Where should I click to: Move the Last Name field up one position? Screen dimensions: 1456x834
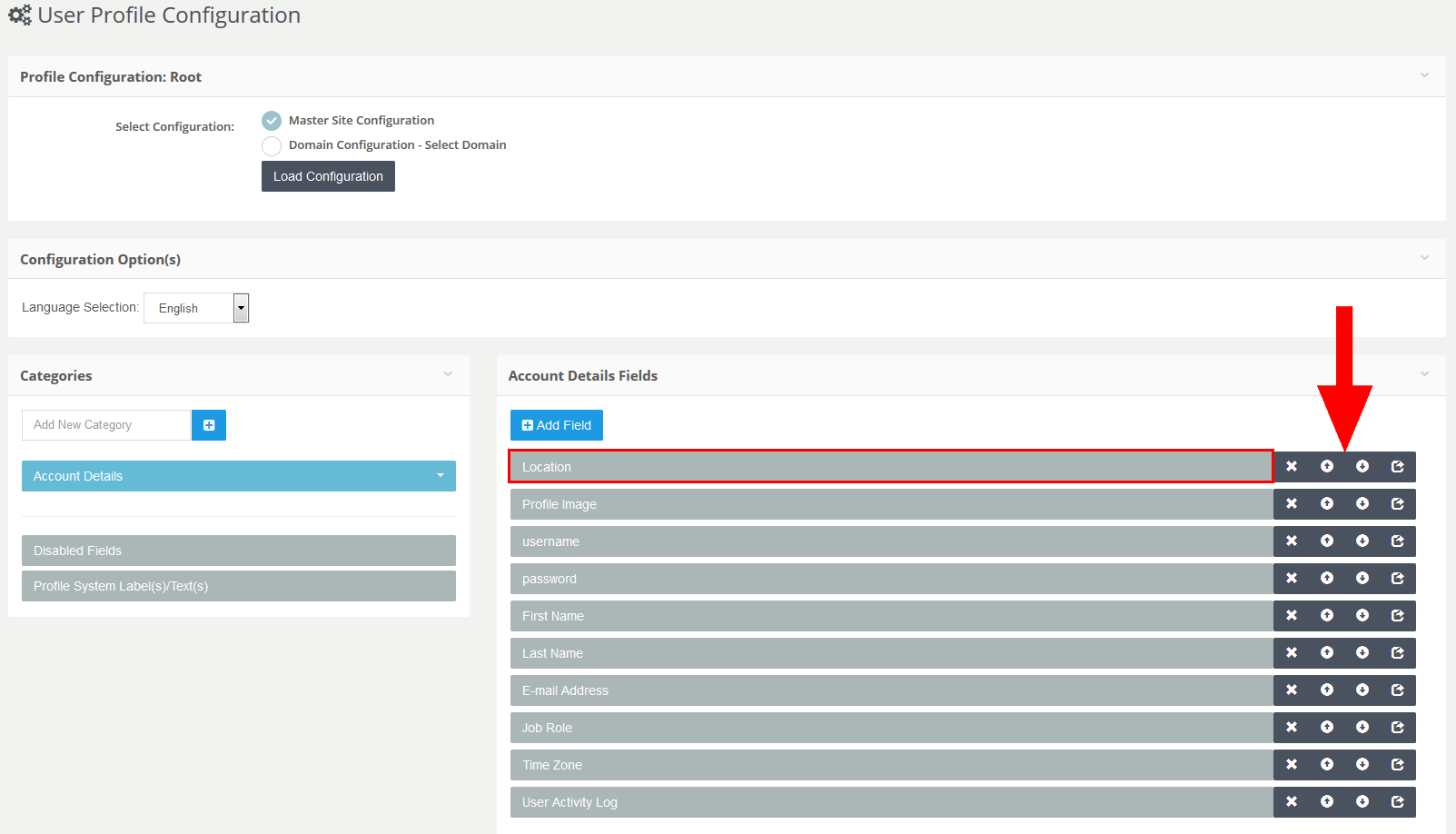click(x=1327, y=652)
